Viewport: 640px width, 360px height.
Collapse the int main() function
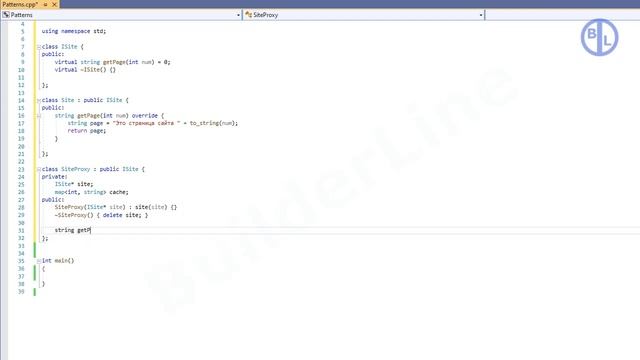point(39,261)
